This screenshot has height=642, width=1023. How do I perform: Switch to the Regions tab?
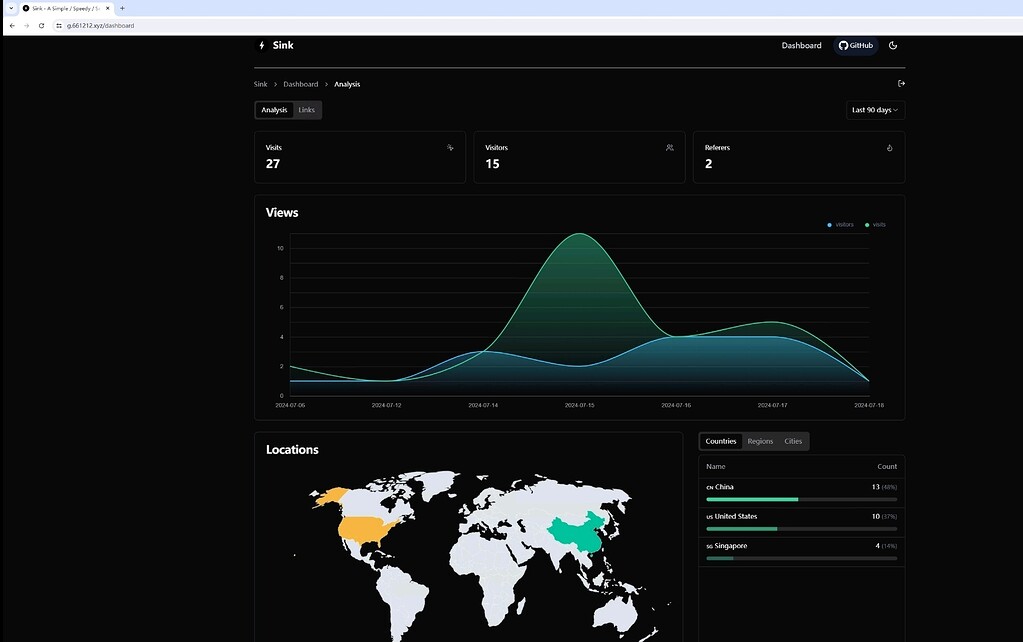760,441
